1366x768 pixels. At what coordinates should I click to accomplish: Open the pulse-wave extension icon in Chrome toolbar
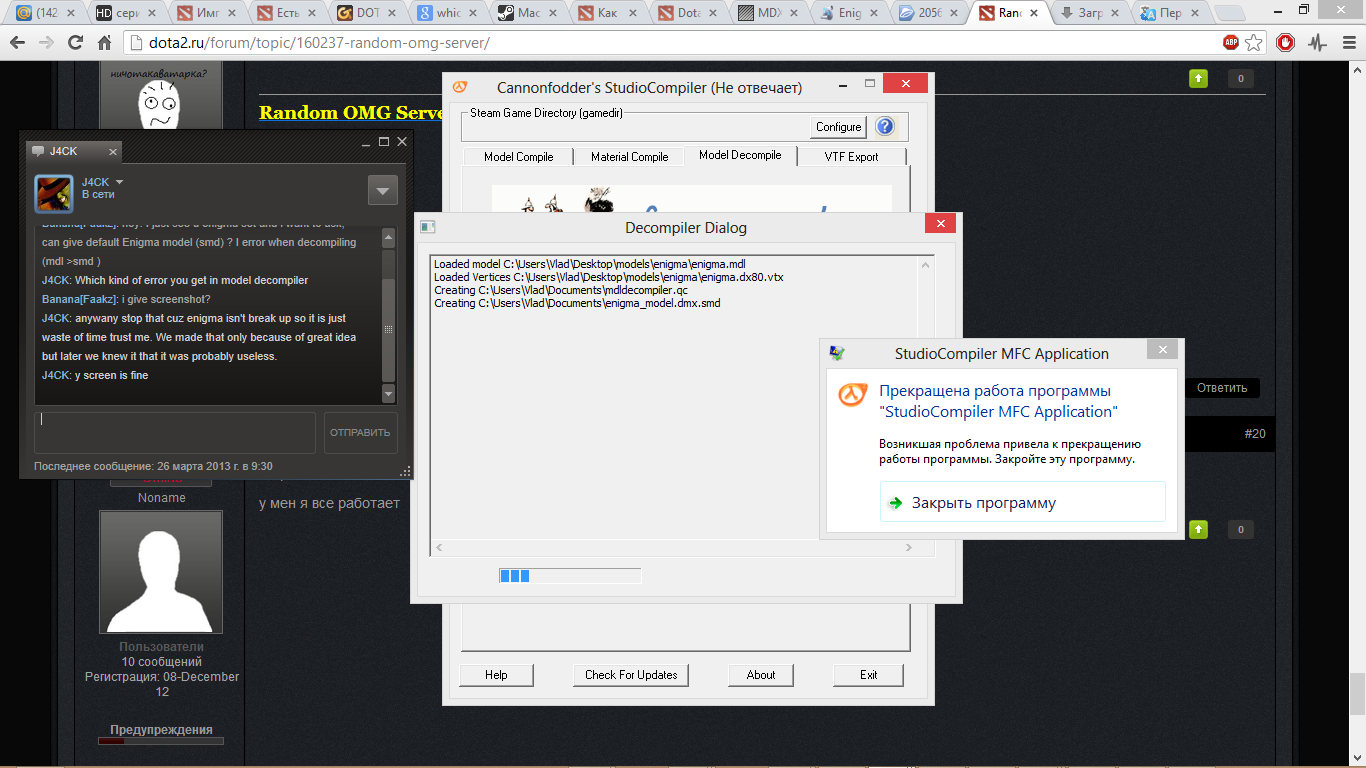pos(1316,43)
